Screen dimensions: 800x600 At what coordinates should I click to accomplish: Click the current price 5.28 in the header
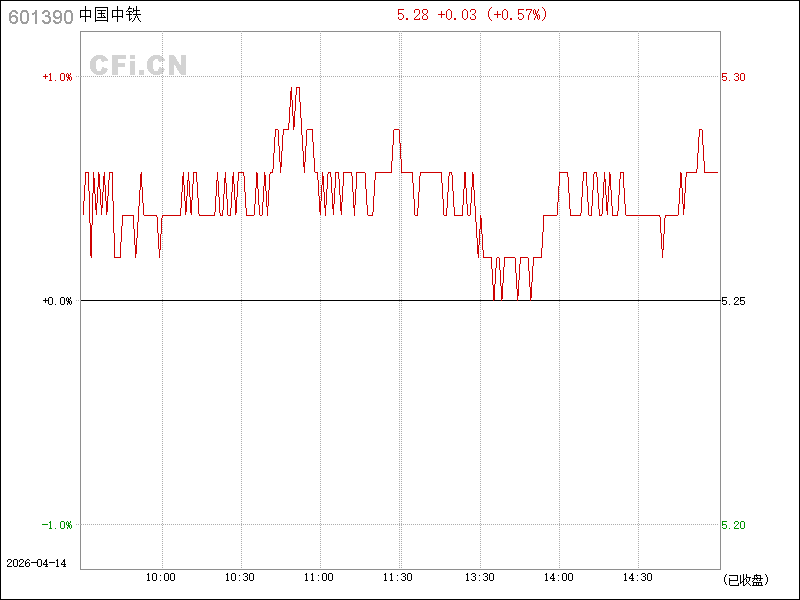(x=413, y=15)
